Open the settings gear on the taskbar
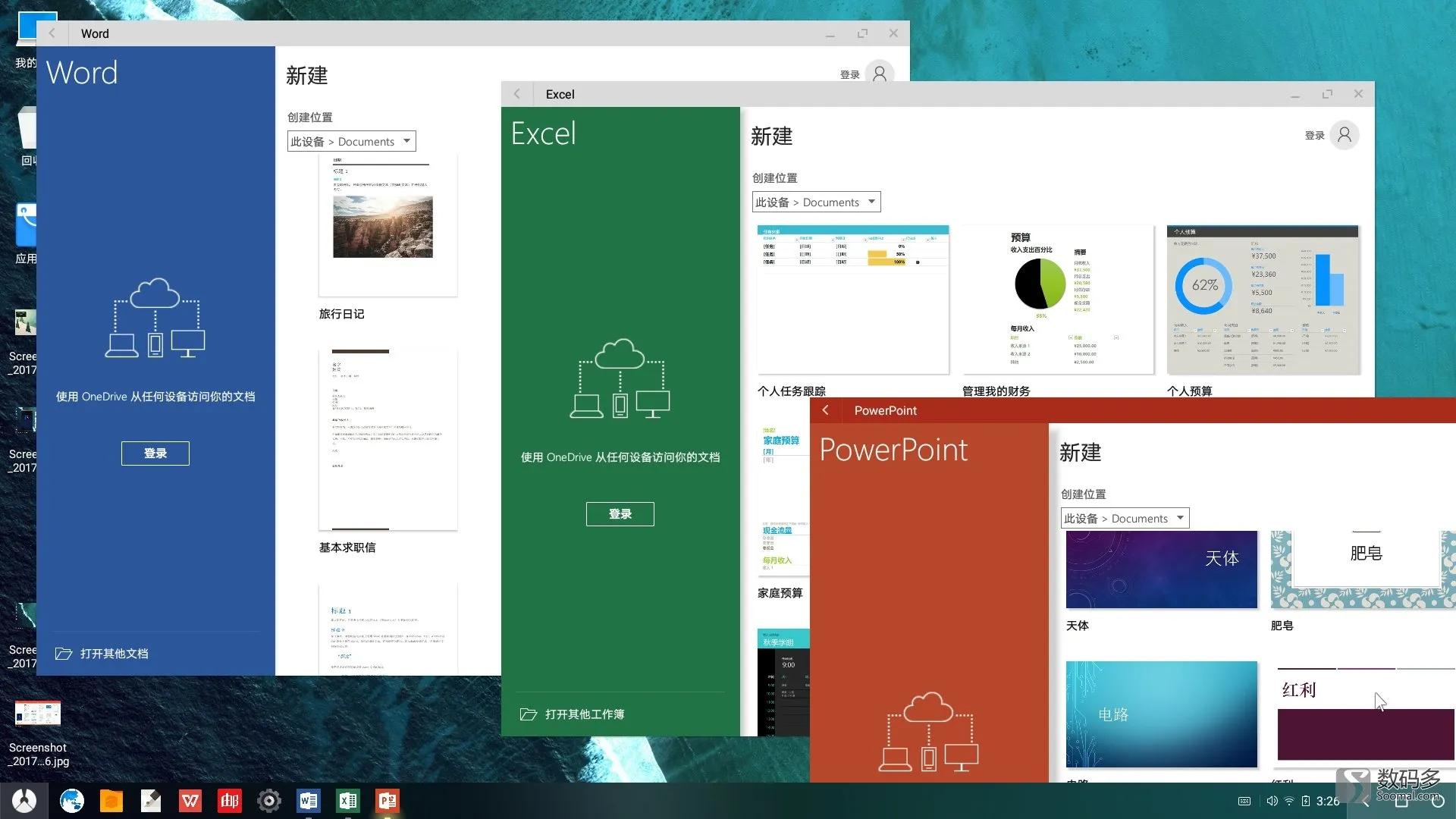Viewport: 1456px width, 819px height. 269,801
